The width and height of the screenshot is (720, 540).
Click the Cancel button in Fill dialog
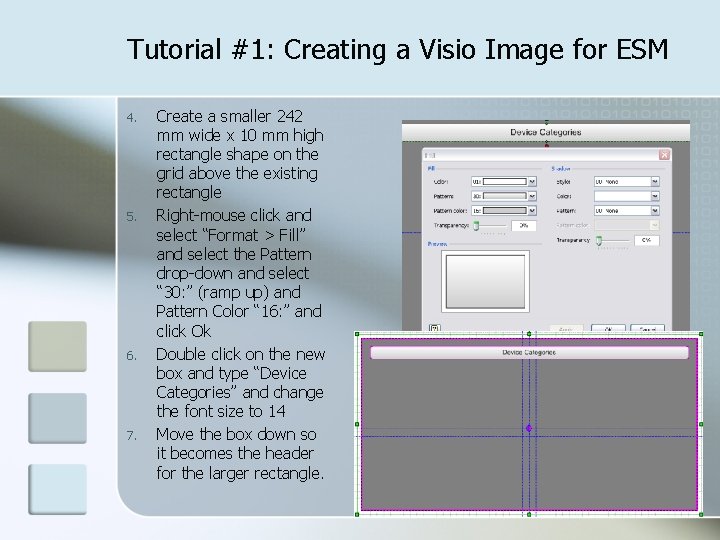647,328
